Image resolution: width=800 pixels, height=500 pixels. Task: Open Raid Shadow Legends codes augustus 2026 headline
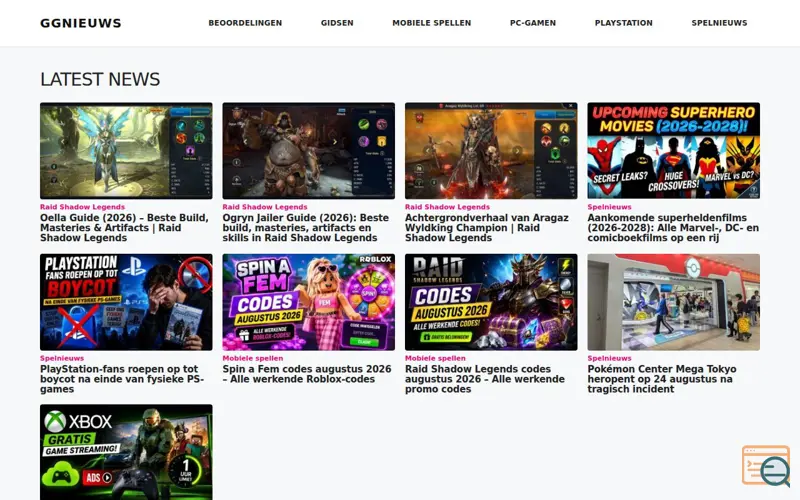tap(485, 379)
